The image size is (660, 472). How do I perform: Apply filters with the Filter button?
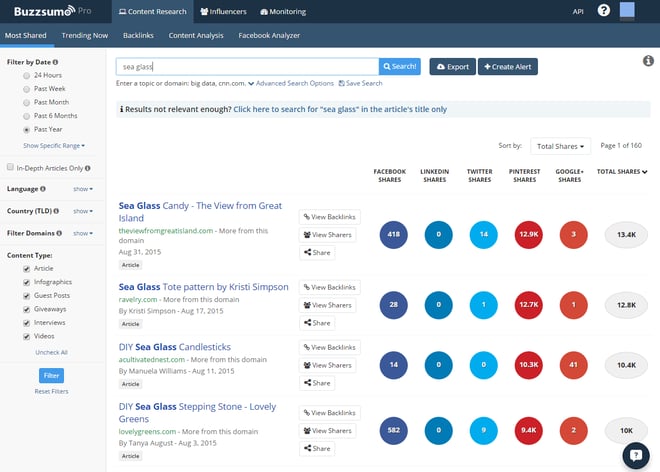[x=51, y=376]
